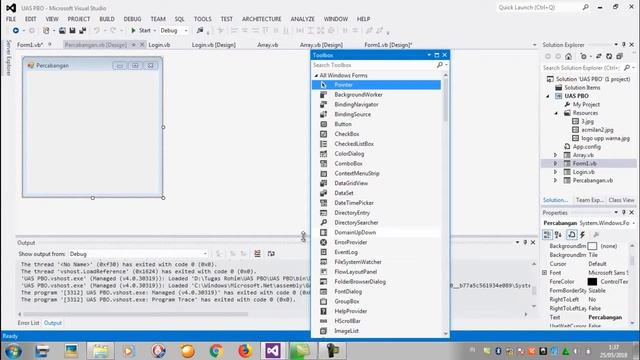Select the ComboBox control

point(376,164)
